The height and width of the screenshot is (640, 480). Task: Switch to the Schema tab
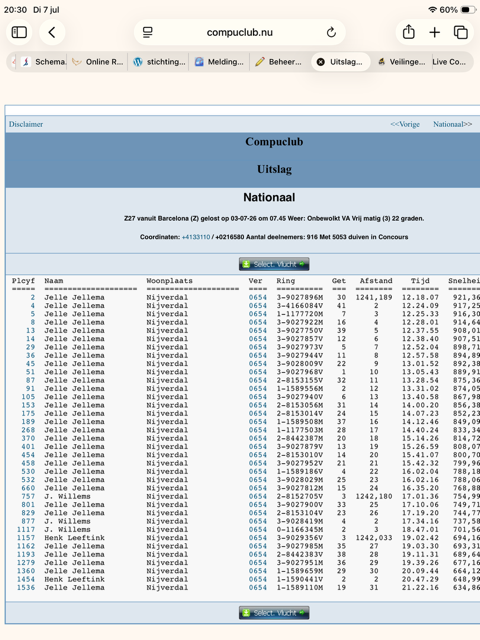[x=43, y=62]
